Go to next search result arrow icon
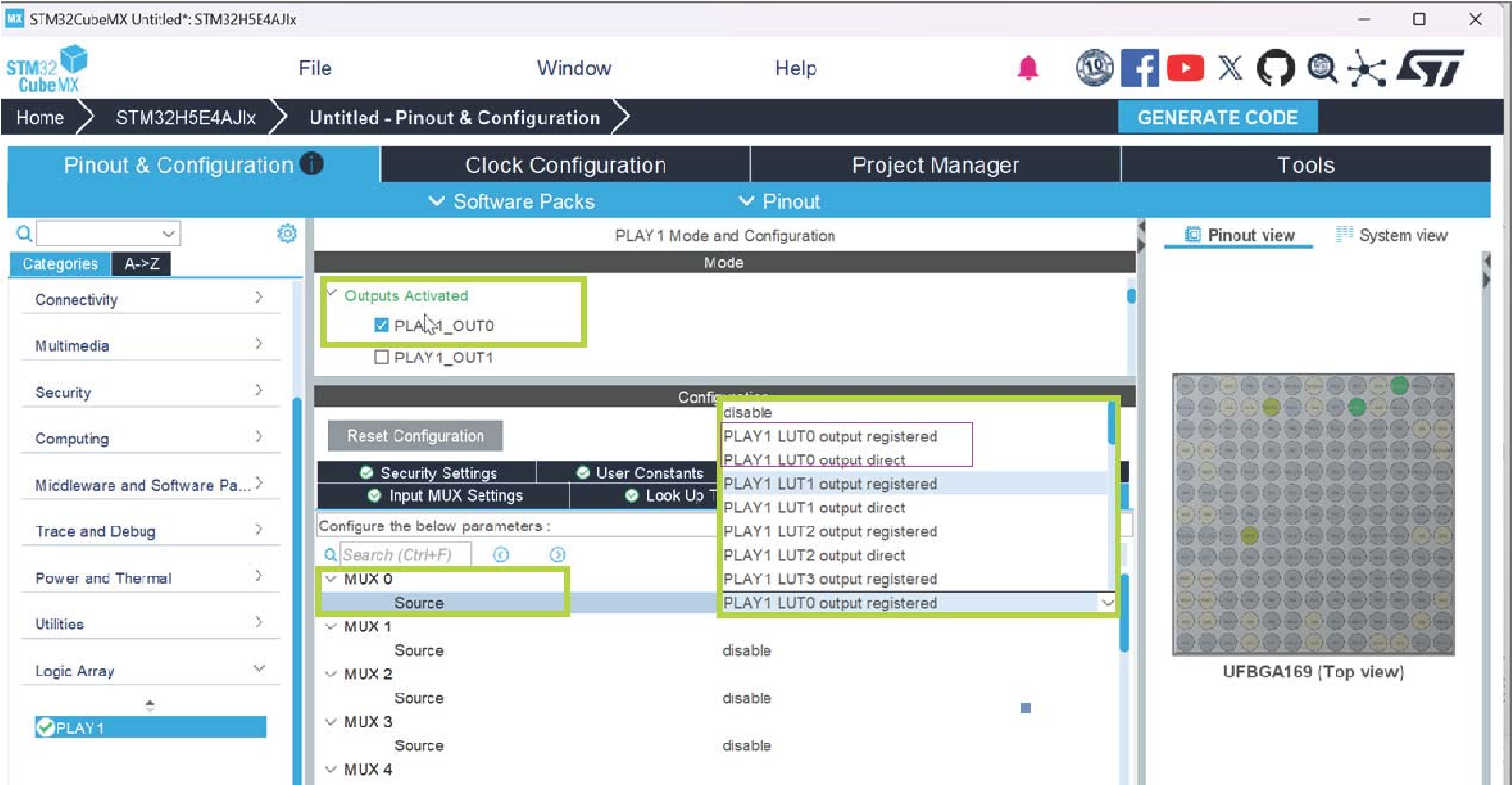 click(x=558, y=555)
